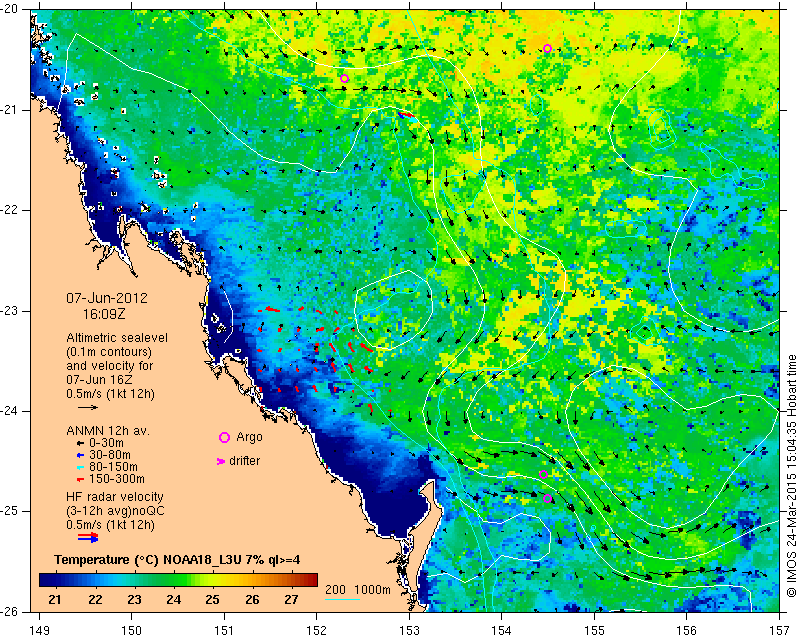Screen dimensions: 800x640
Task: Click the "80-150m" depth label
Action: pos(113,467)
